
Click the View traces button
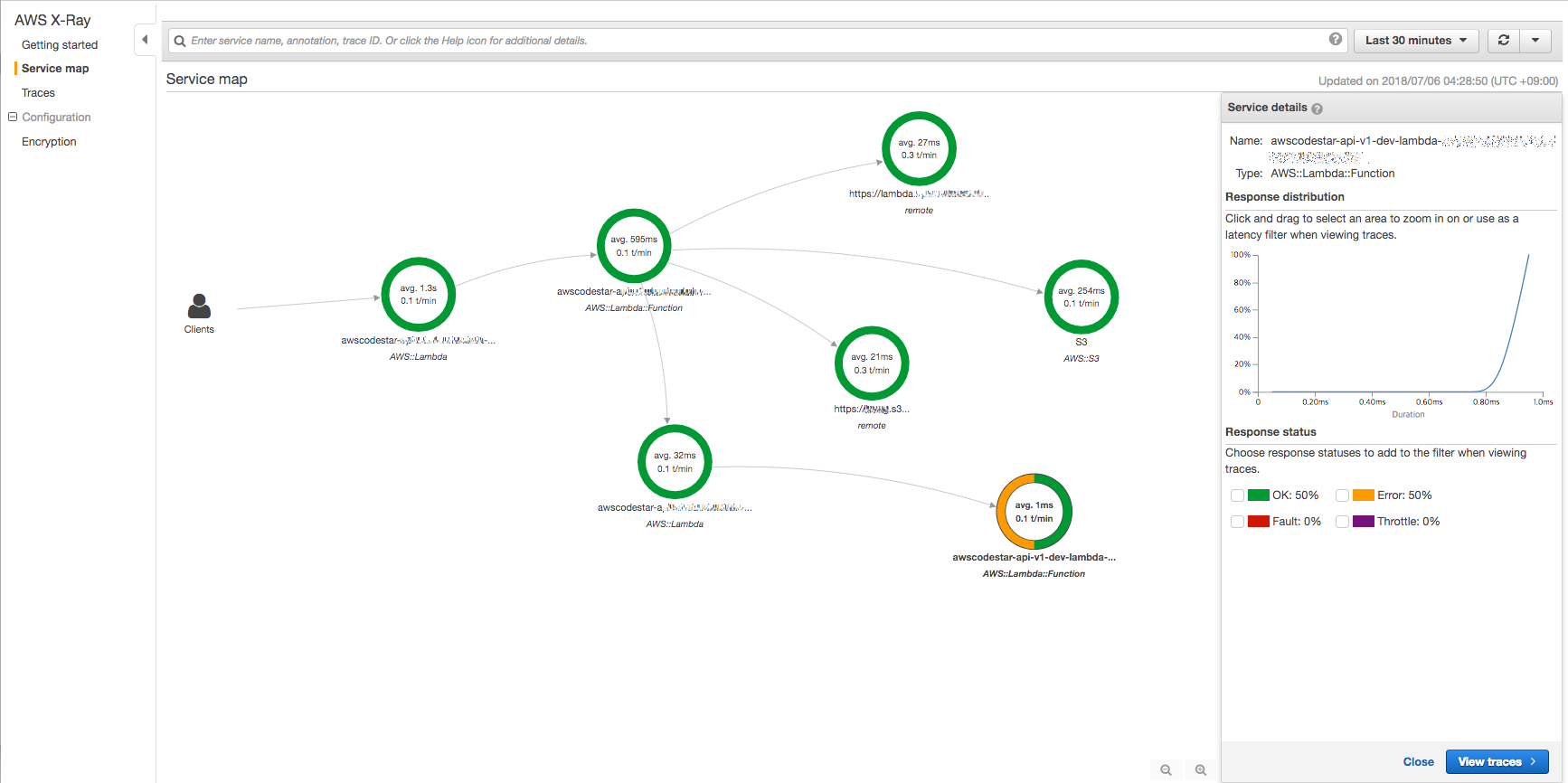1497,761
